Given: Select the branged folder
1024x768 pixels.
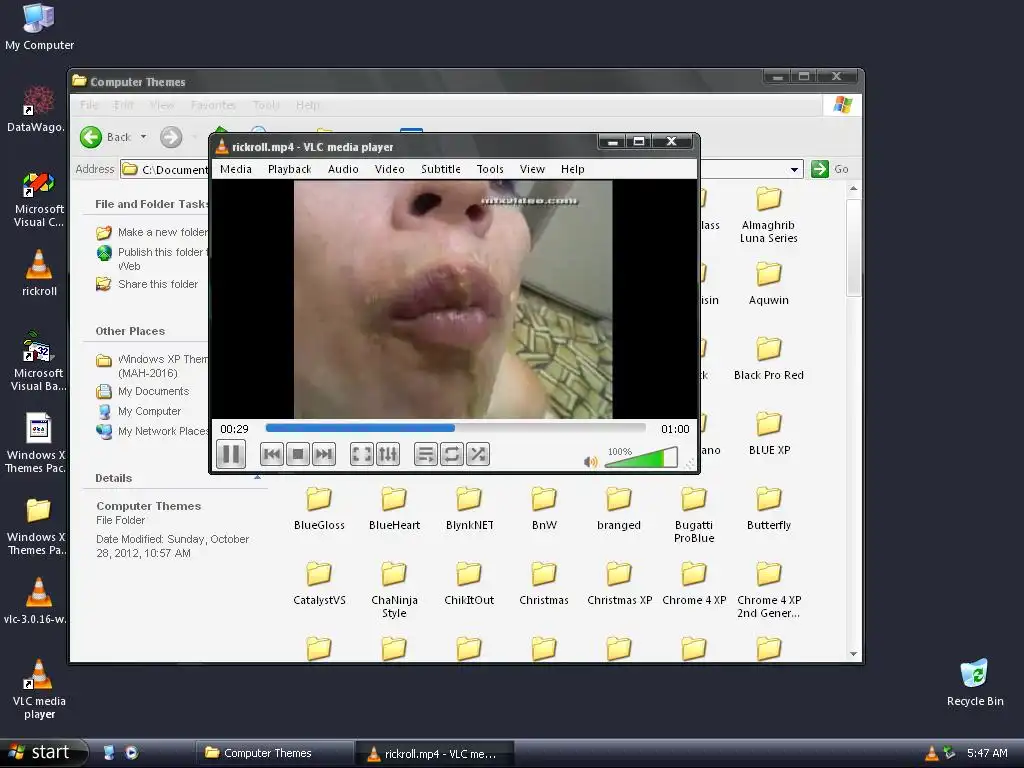Looking at the screenshot, I should (618, 509).
